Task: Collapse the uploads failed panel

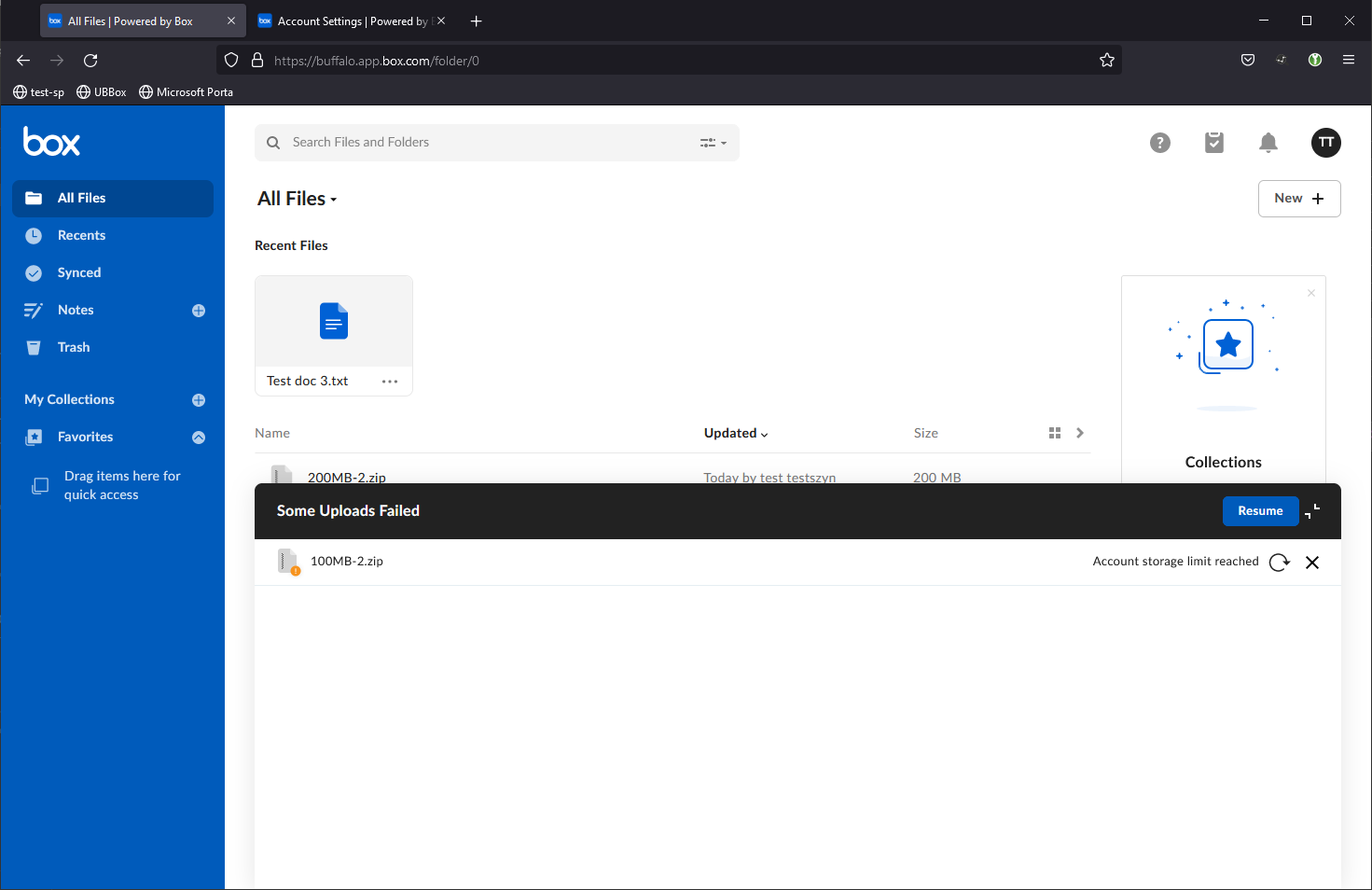Action: point(1313,511)
